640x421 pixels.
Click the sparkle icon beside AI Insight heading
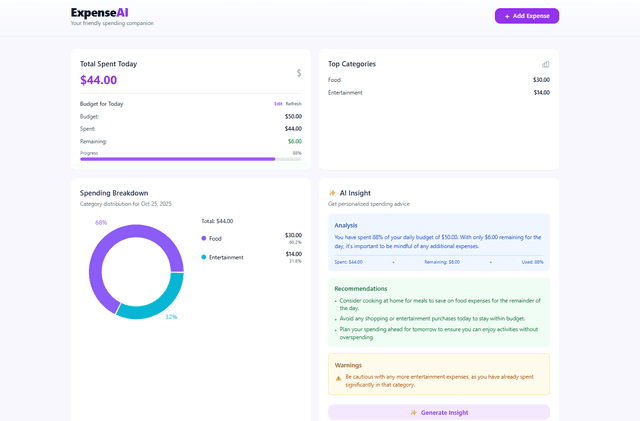[332, 193]
